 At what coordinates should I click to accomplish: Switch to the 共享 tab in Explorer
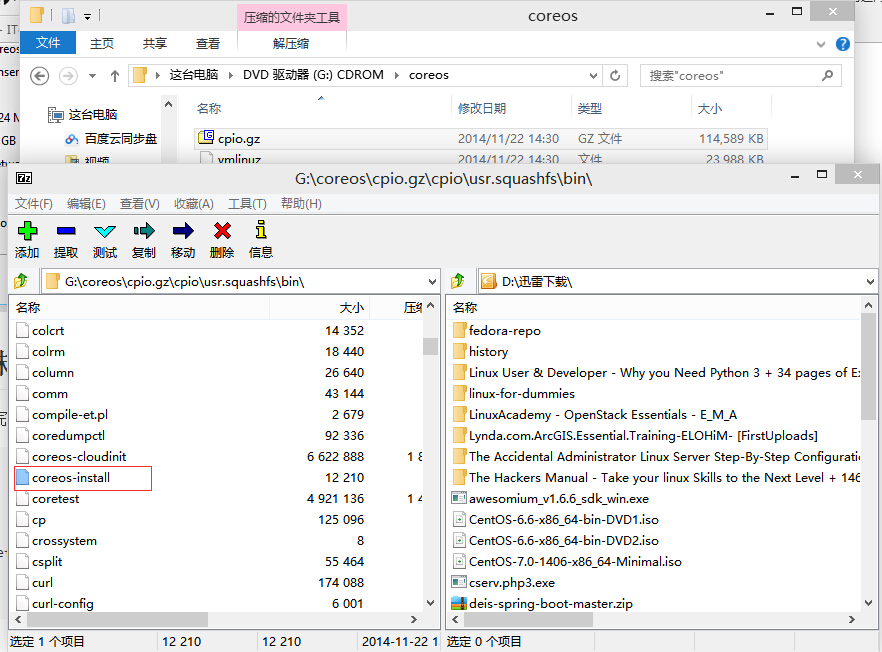[155, 43]
